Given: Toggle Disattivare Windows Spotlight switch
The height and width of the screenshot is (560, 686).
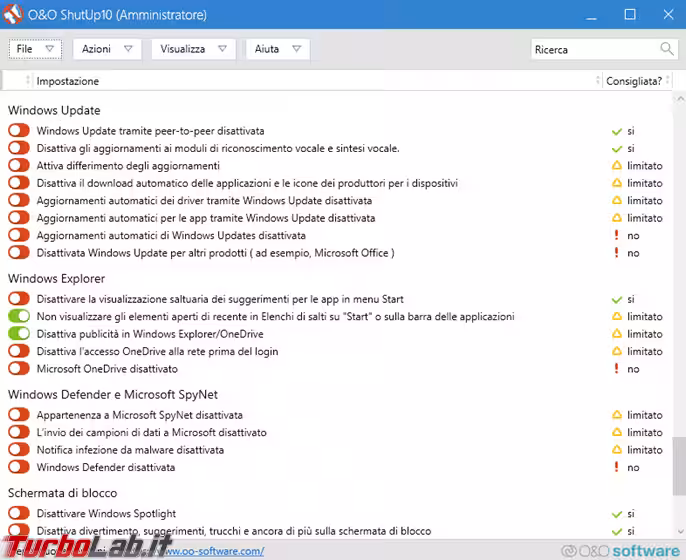Looking at the screenshot, I should point(19,513).
